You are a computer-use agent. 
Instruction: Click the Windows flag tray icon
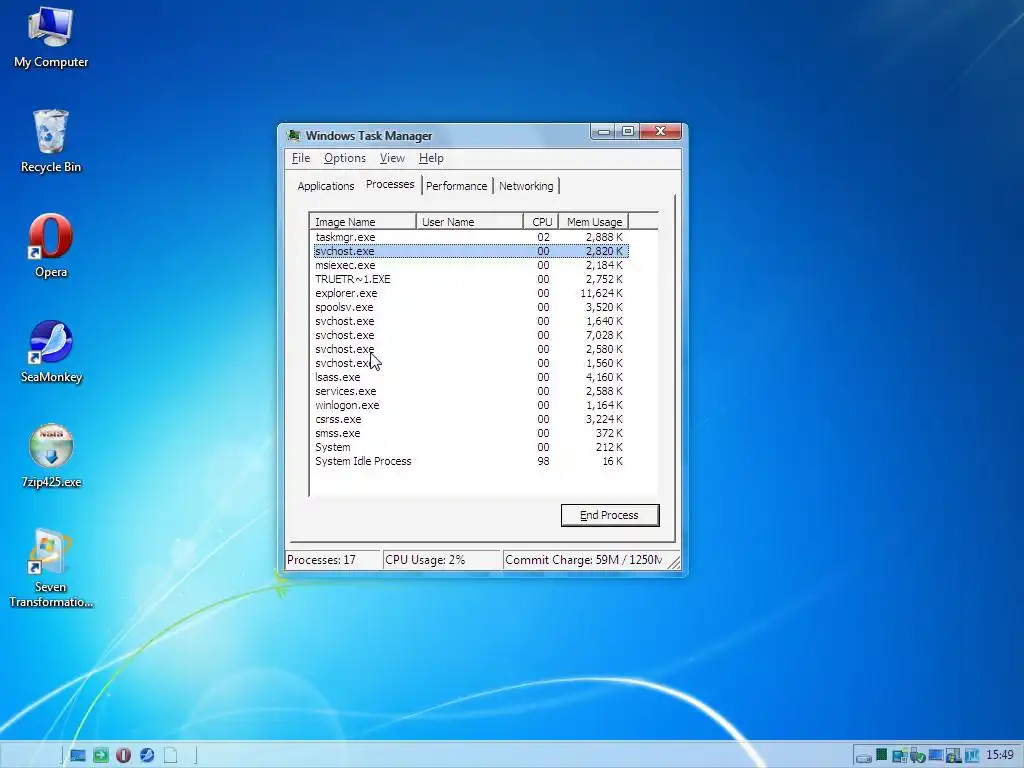point(953,756)
